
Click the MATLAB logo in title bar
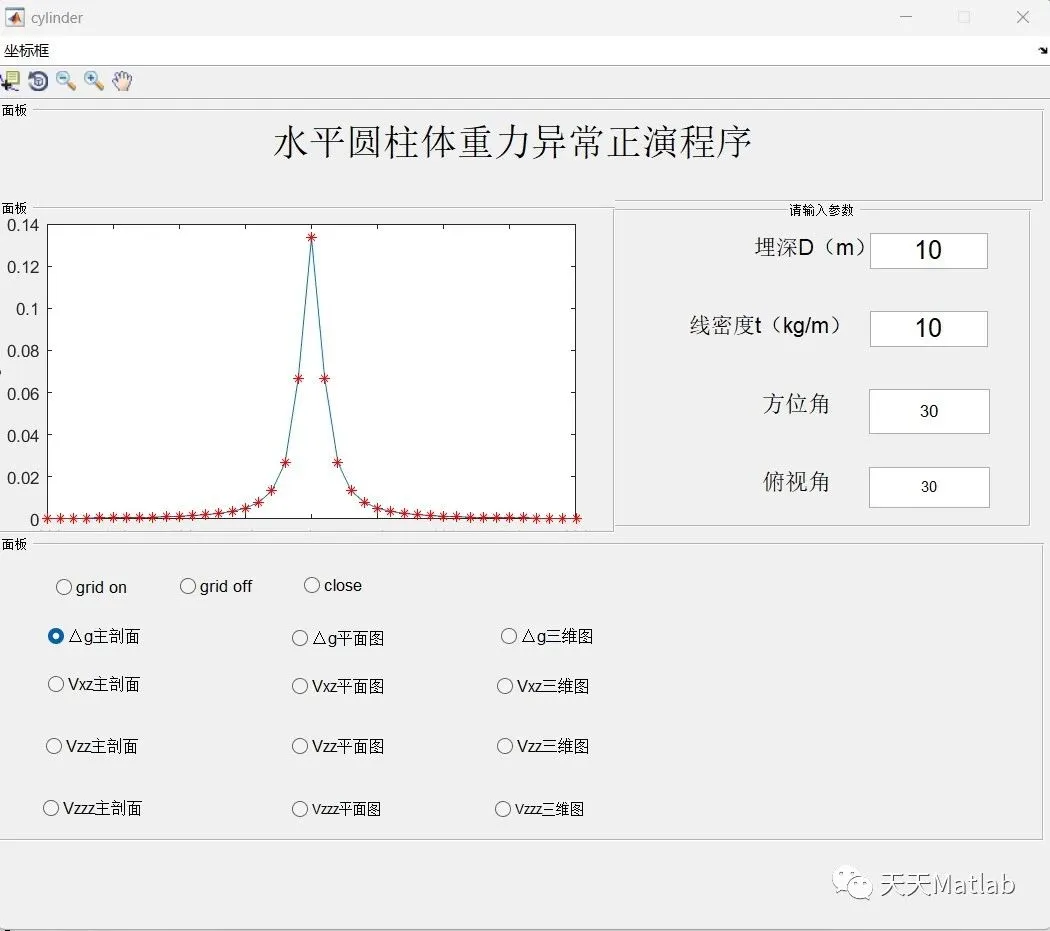pos(15,17)
